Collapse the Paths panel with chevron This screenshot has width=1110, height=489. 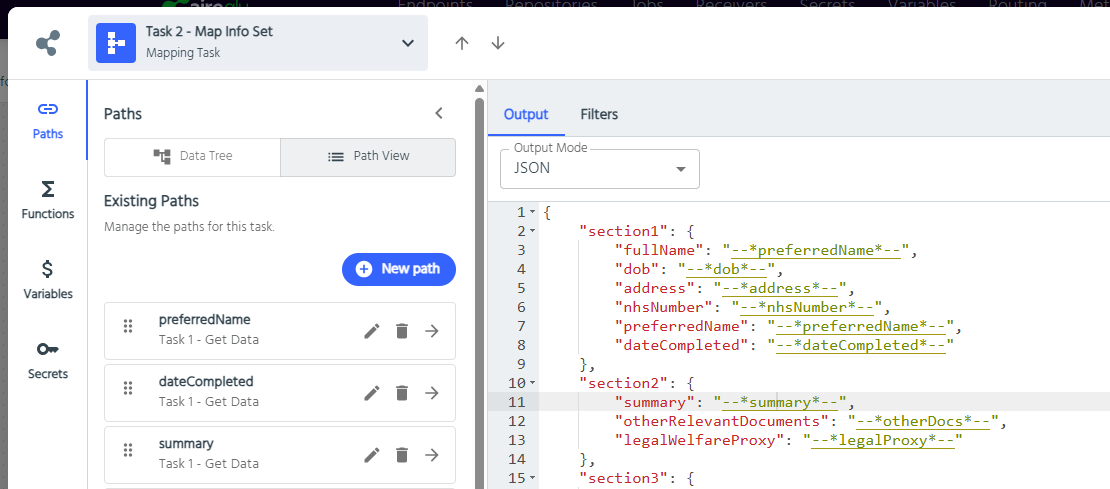click(x=438, y=114)
